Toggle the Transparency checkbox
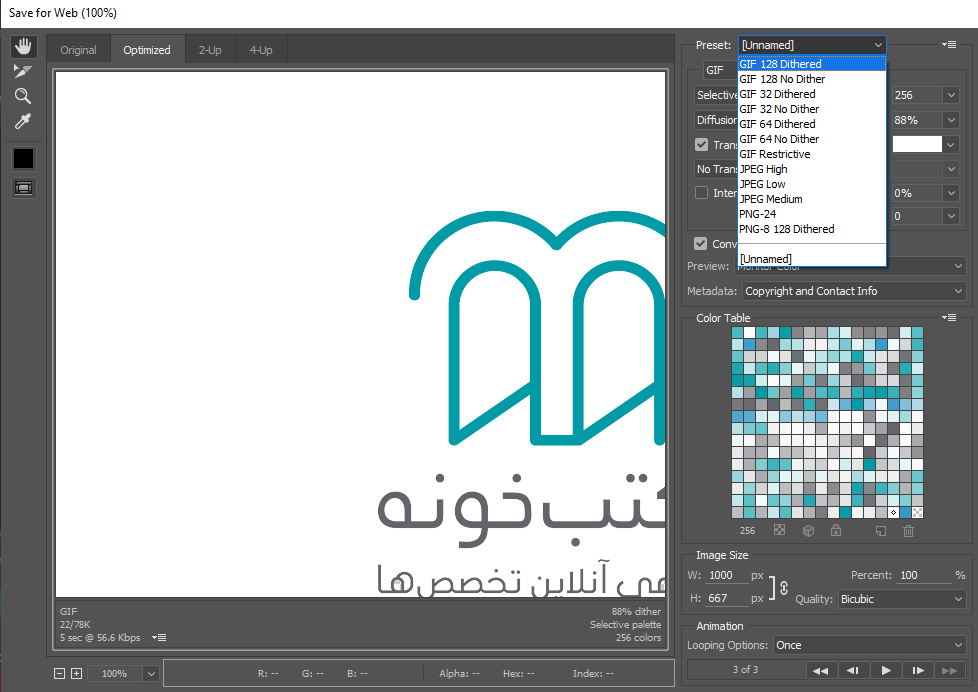The height and width of the screenshot is (692, 978). coord(702,145)
